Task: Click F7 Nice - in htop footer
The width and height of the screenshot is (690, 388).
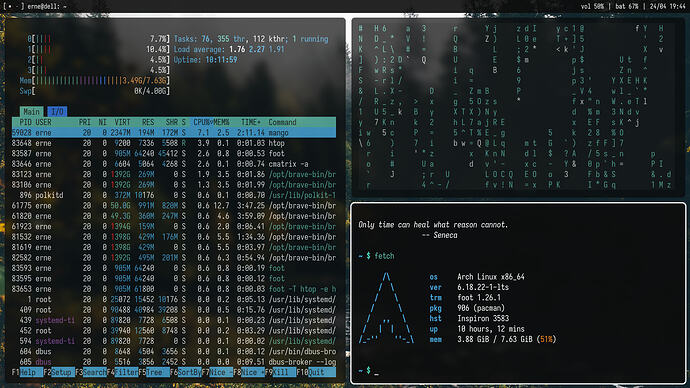Action: click(217, 372)
